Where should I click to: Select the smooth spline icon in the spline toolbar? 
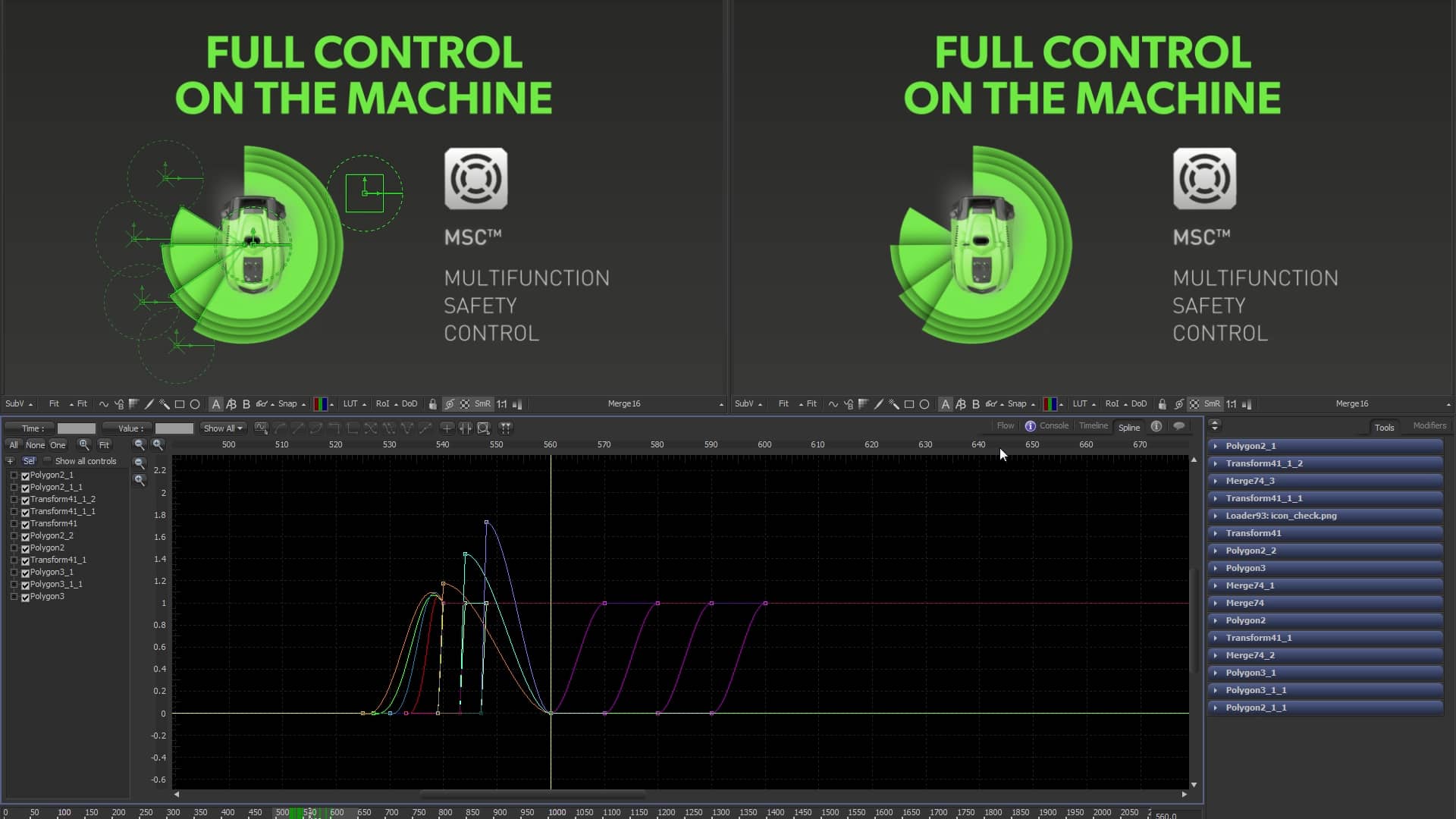click(x=280, y=428)
